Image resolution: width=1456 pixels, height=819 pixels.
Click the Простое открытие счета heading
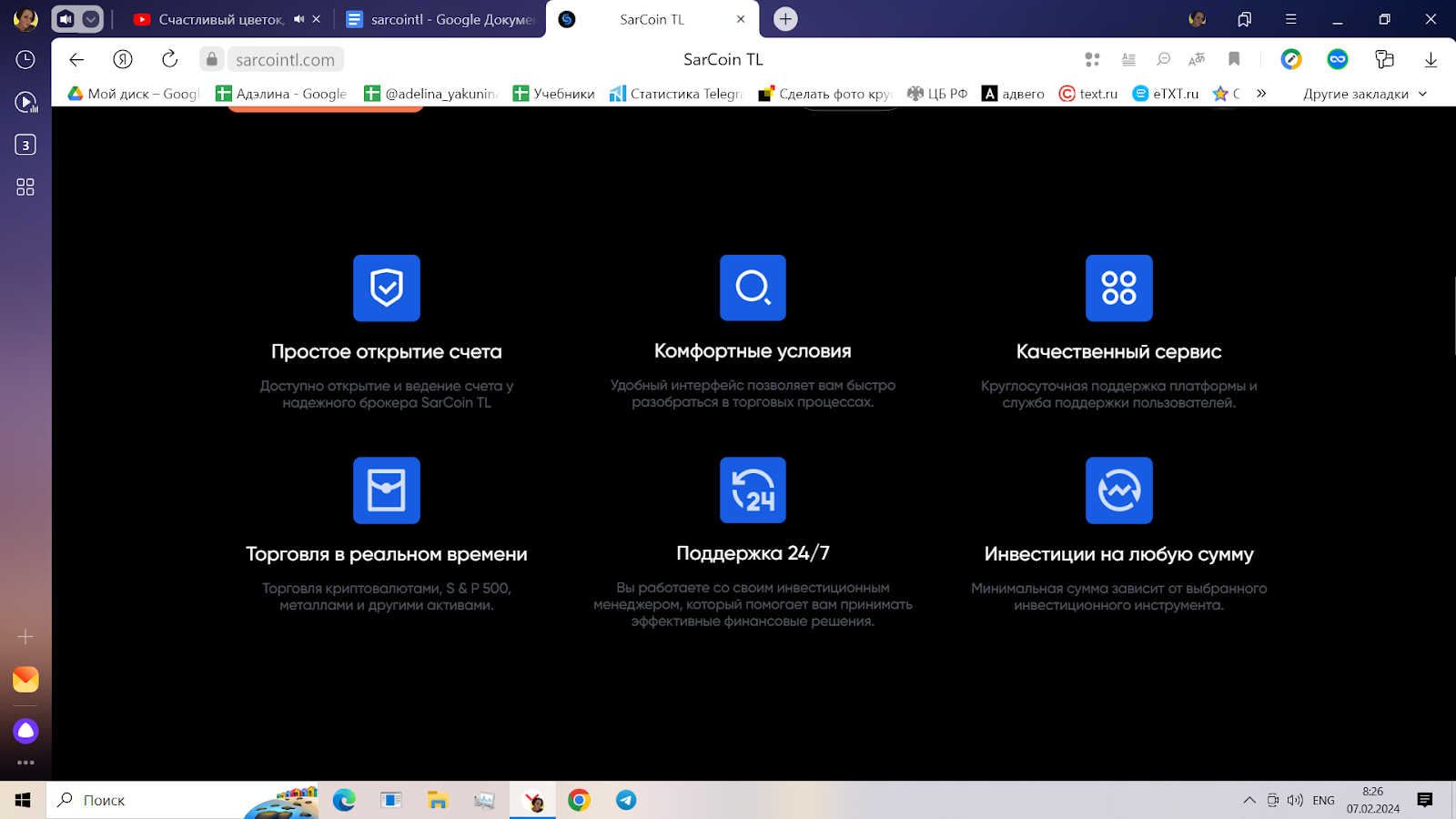(x=387, y=351)
